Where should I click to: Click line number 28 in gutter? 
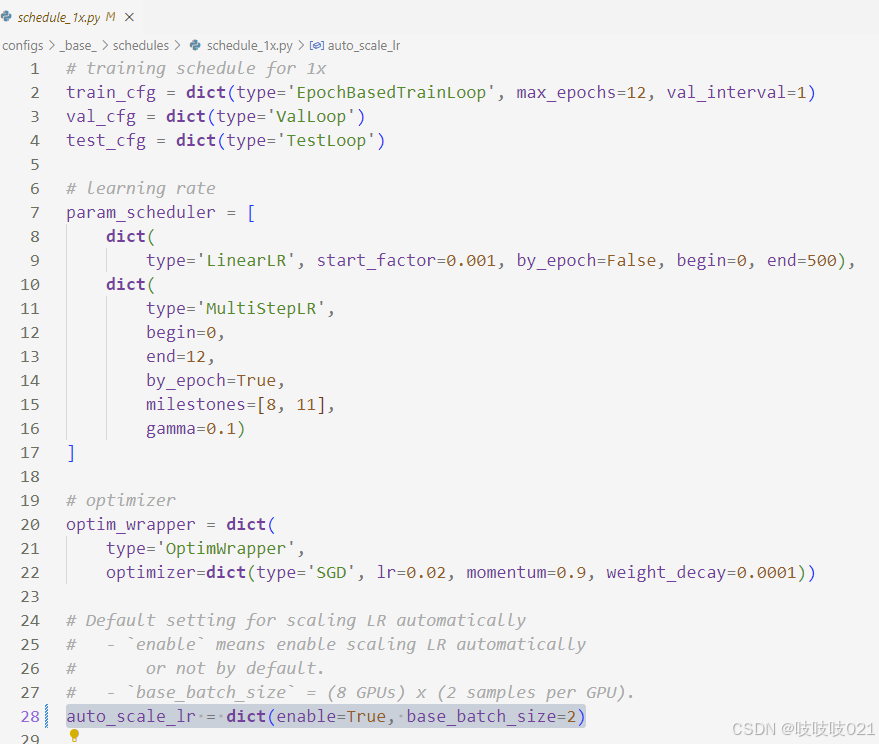tap(30, 716)
